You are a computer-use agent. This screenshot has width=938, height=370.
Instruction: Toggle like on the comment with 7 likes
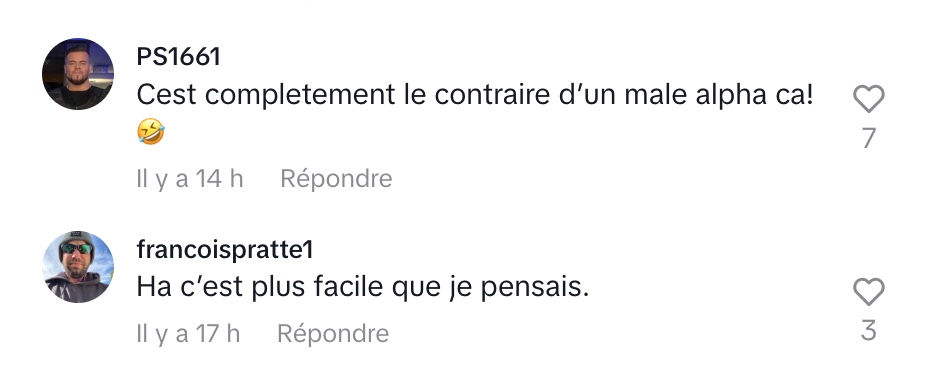[x=868, y=99]
